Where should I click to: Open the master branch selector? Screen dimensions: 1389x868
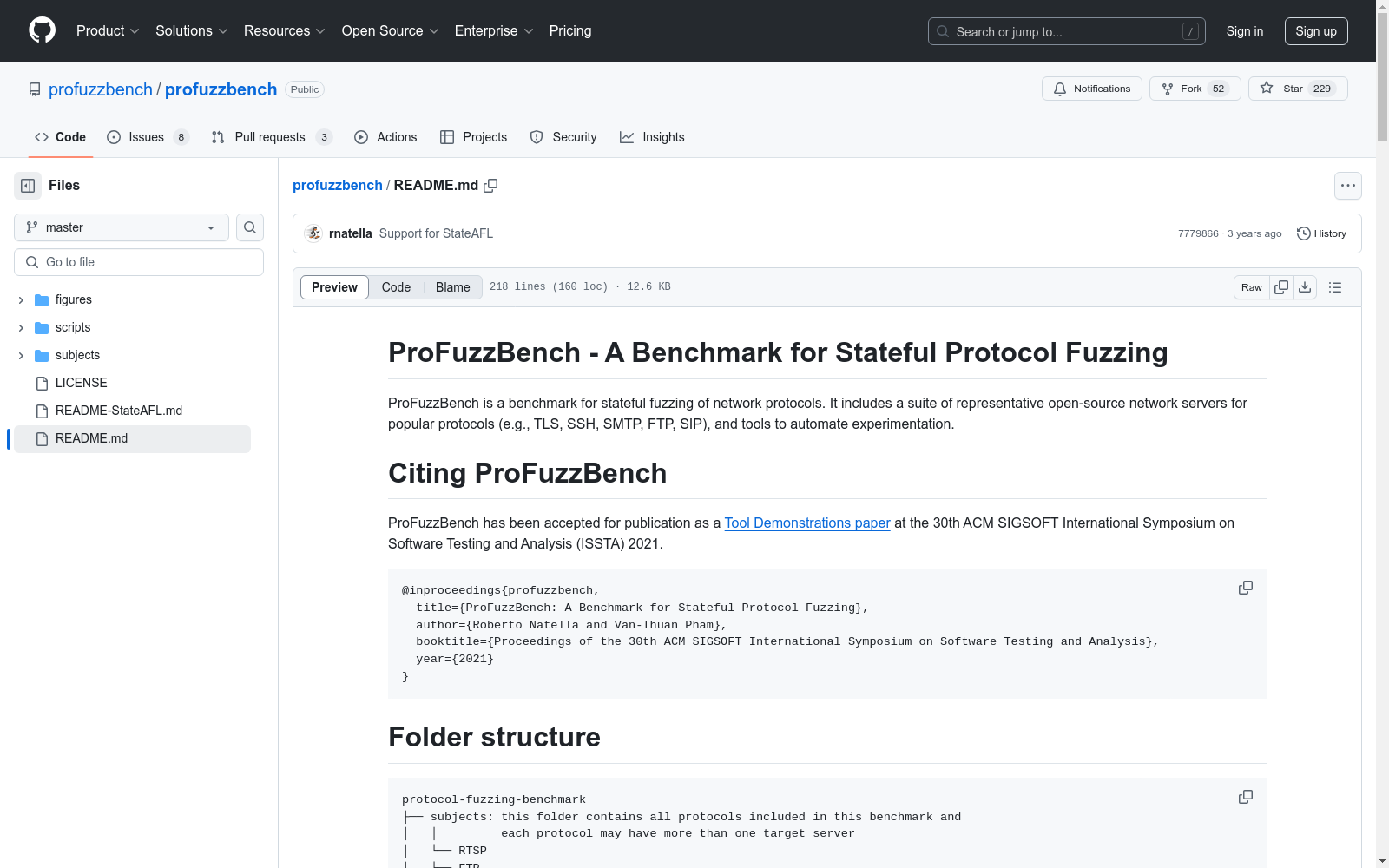(120, 227)
